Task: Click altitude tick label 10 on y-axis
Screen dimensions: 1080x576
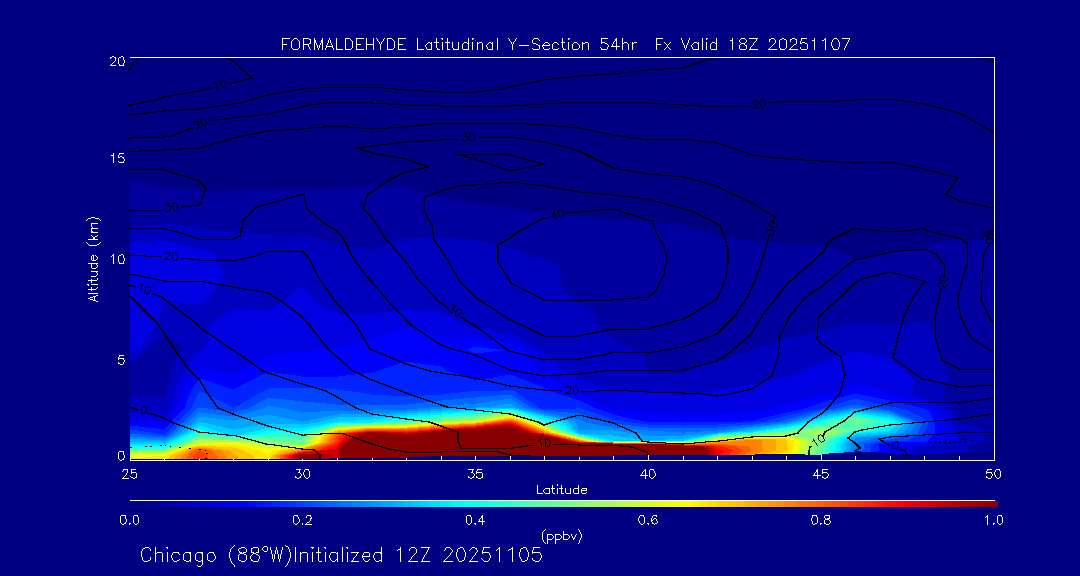Action: (115, 259)
